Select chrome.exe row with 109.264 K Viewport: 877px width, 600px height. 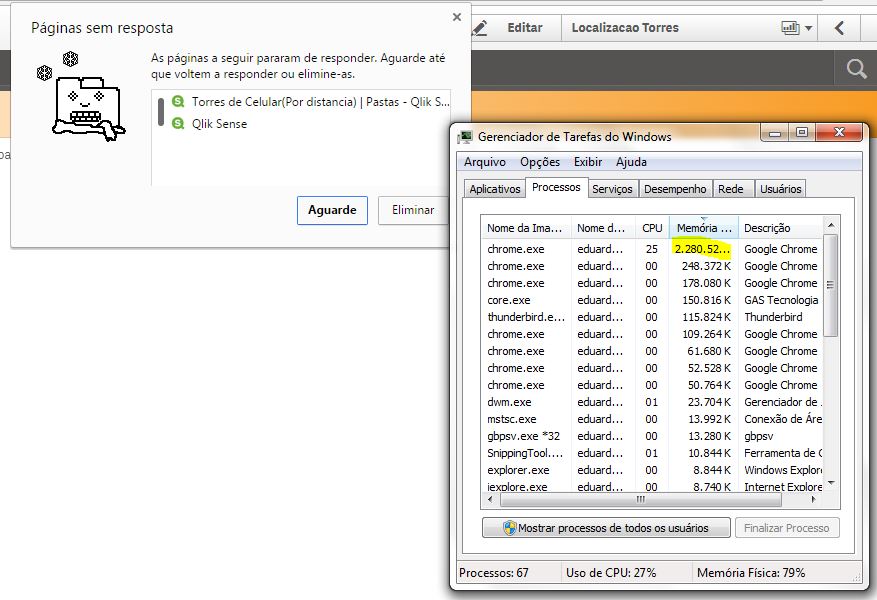tap(652, 334)
